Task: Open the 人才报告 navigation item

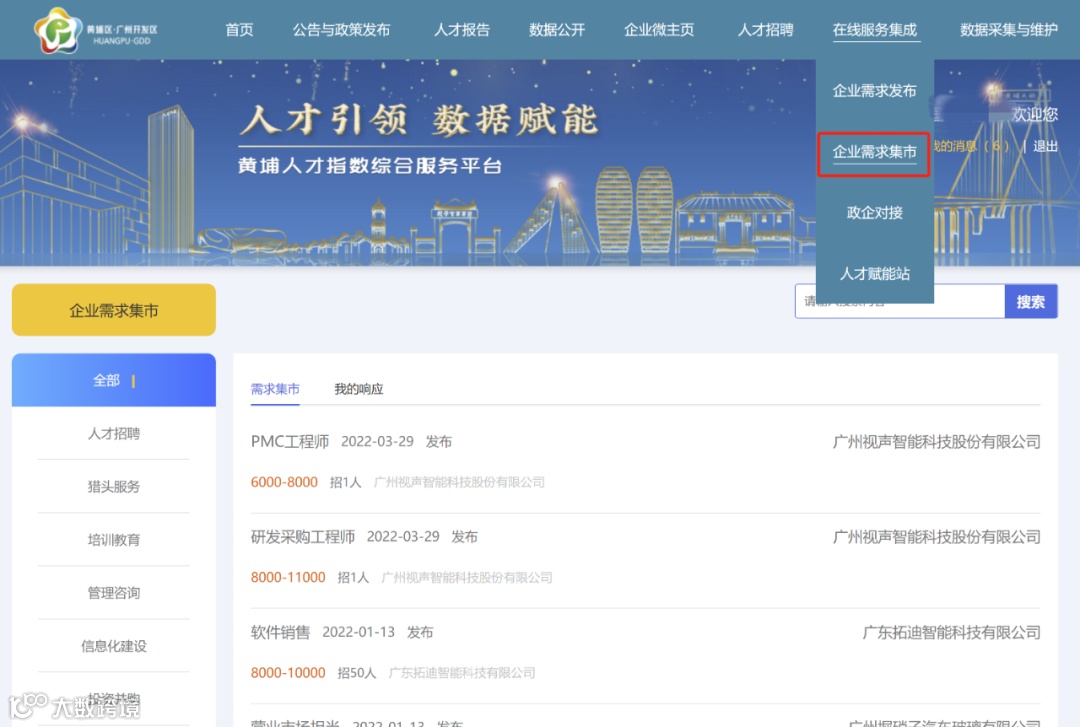Action: click(x=461, y=30)
